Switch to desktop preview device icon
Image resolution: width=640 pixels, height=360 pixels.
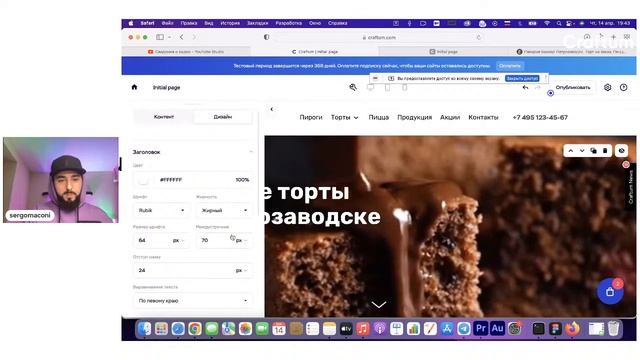coord(370,87)
